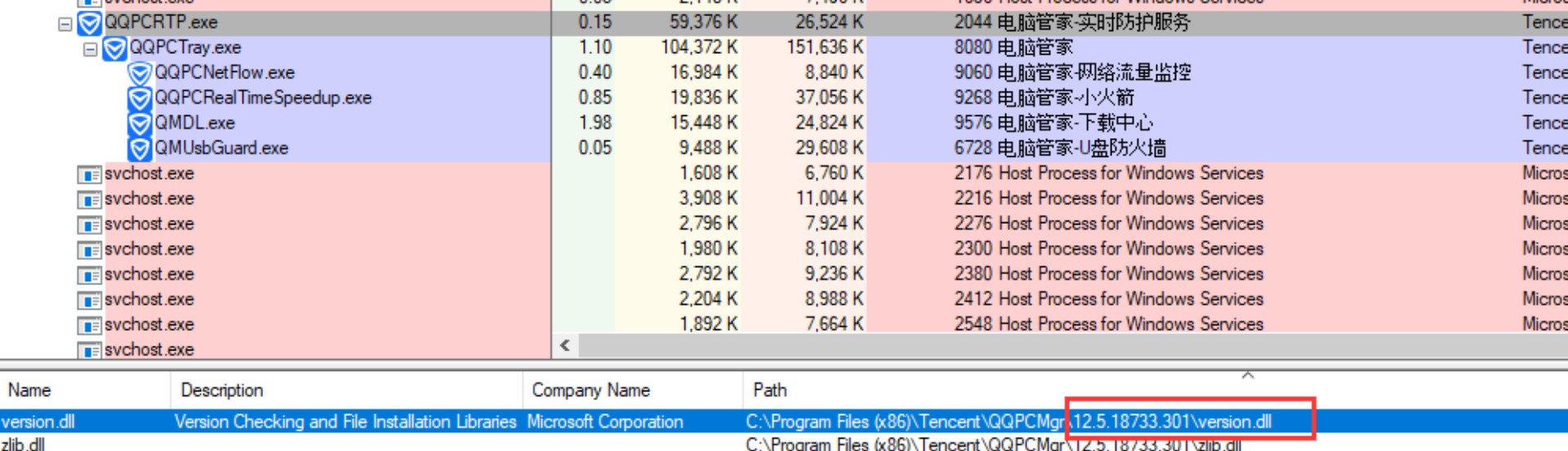Select the QQPCRTP.exe process row
1568x451 pixels.
click(784, 22)
